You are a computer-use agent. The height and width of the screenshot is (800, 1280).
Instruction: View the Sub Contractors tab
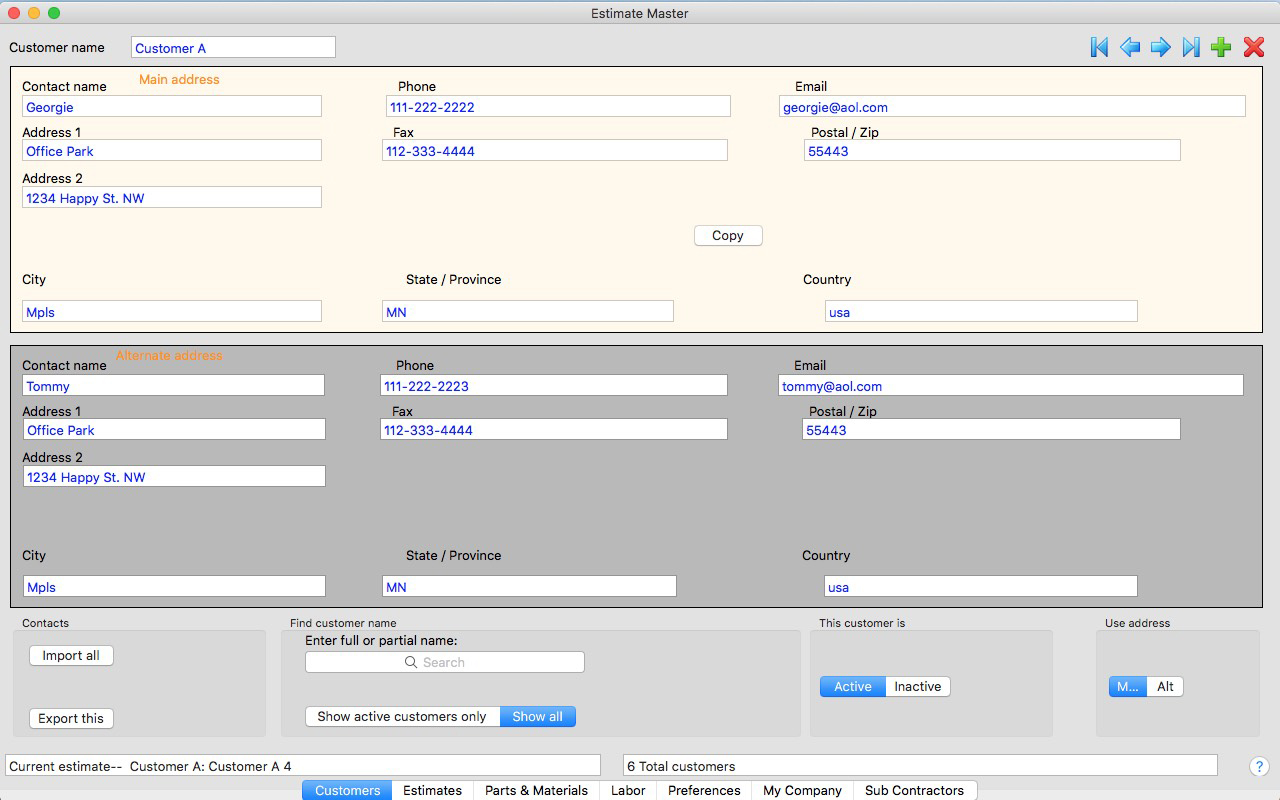[915, 790]
